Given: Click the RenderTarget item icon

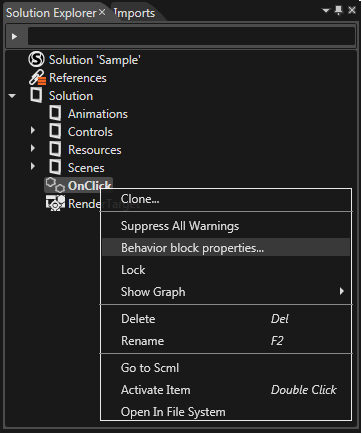Looking at the screenshot, I should 55,203.
